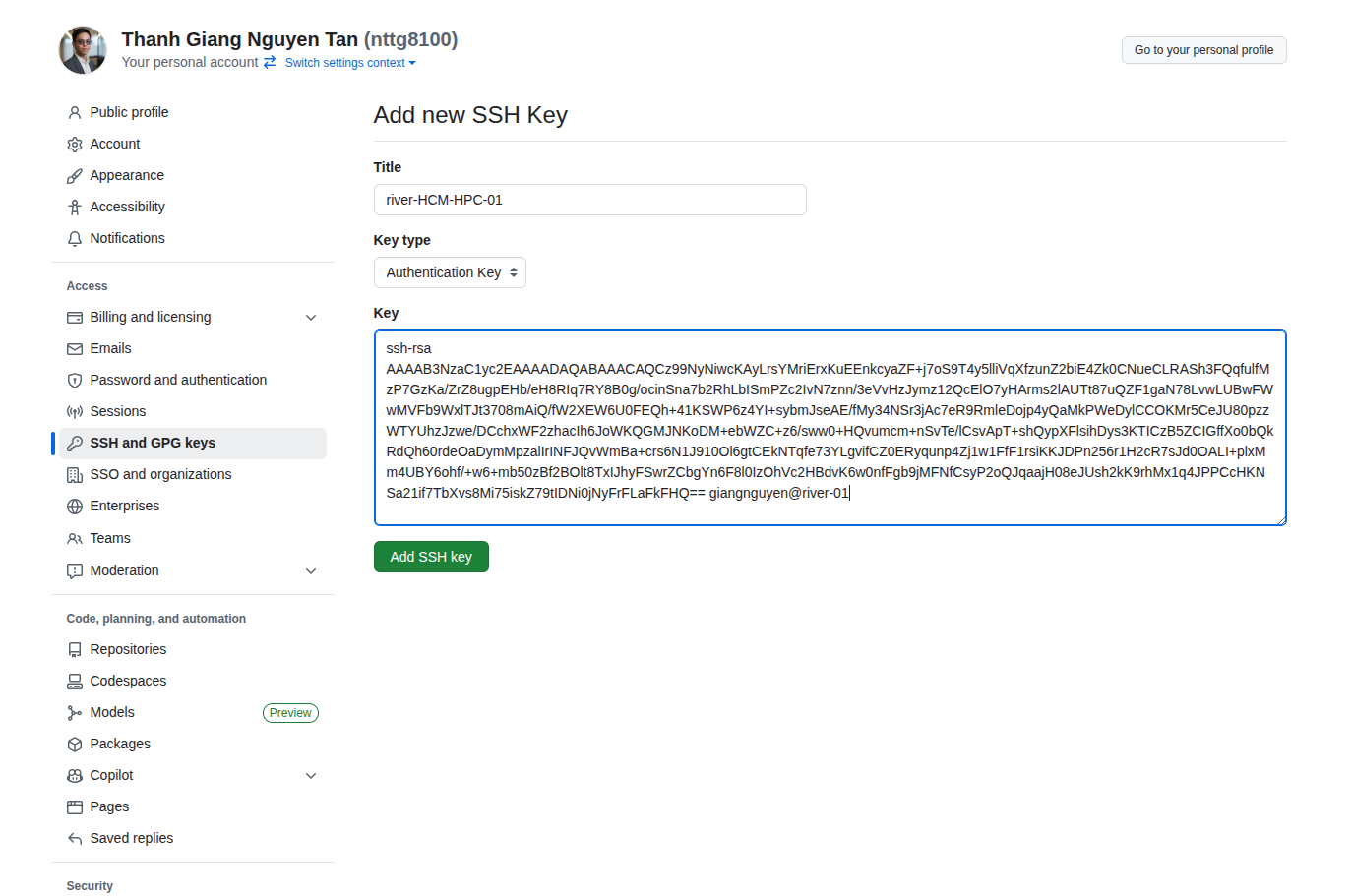Click Go to your personal profile button

(1203, 50)
